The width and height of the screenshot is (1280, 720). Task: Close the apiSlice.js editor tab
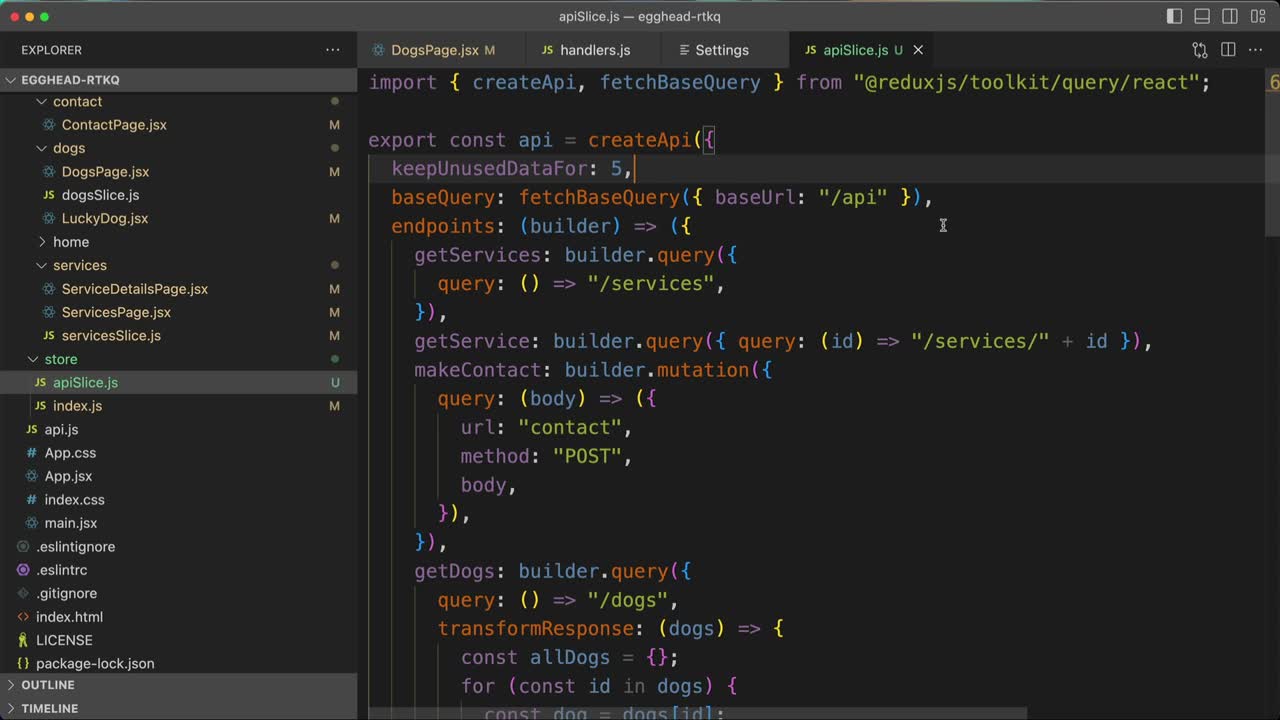[x=918, y=50]
